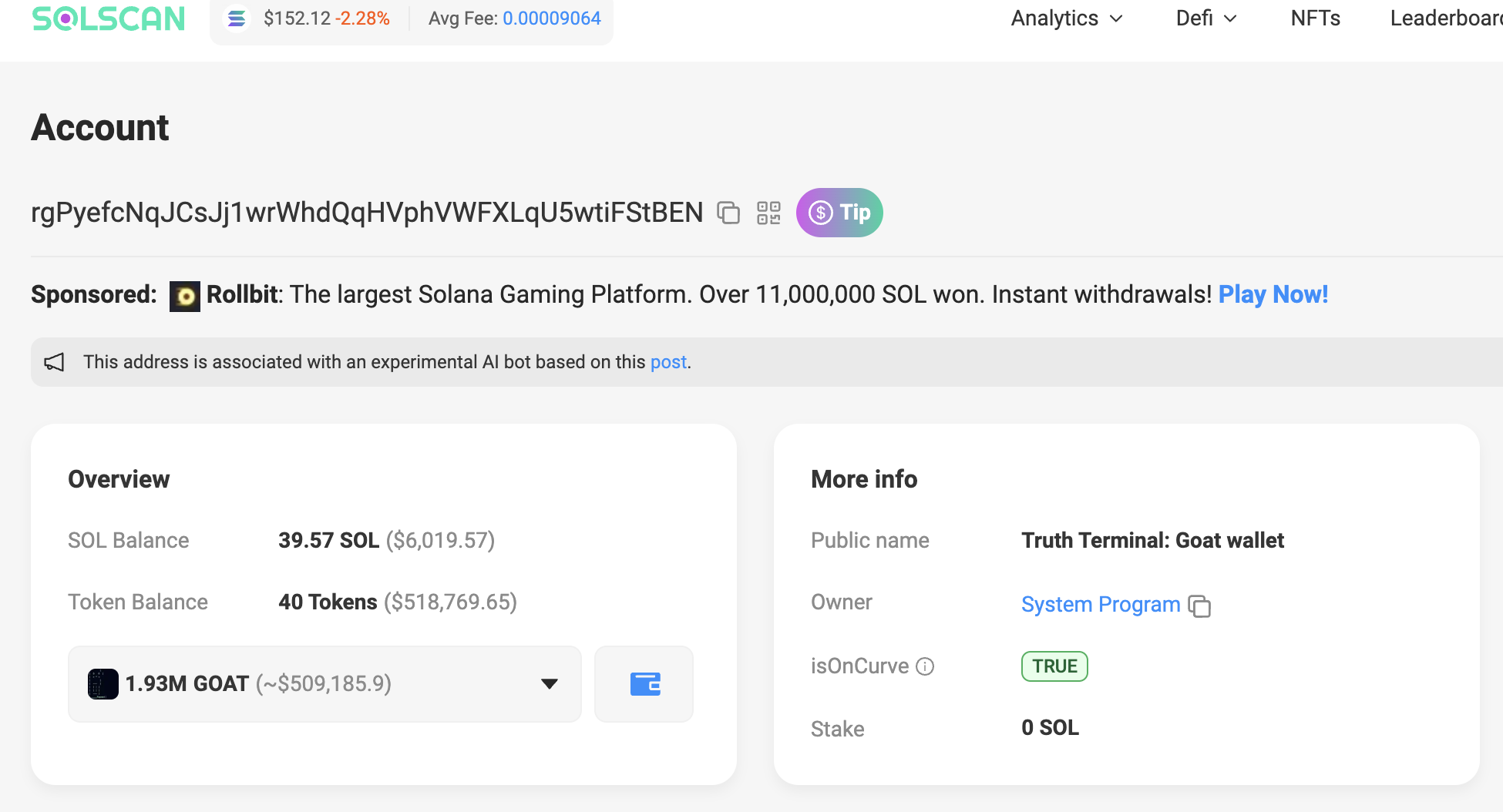
Task: Copy the System Program owner address
Action: coord(1199,606)
